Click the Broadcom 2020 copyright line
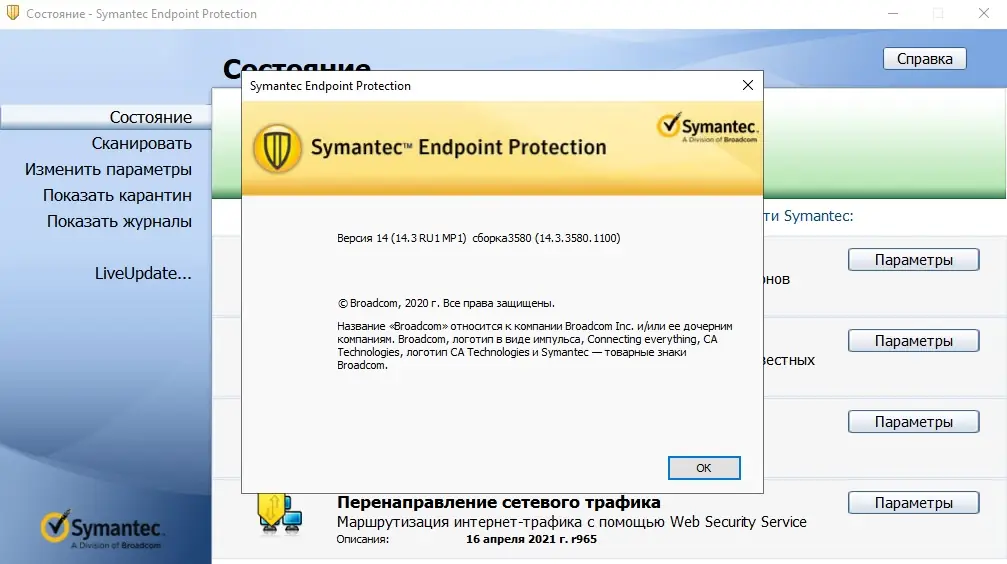1007x564 pixels. (x=446, y=302)
